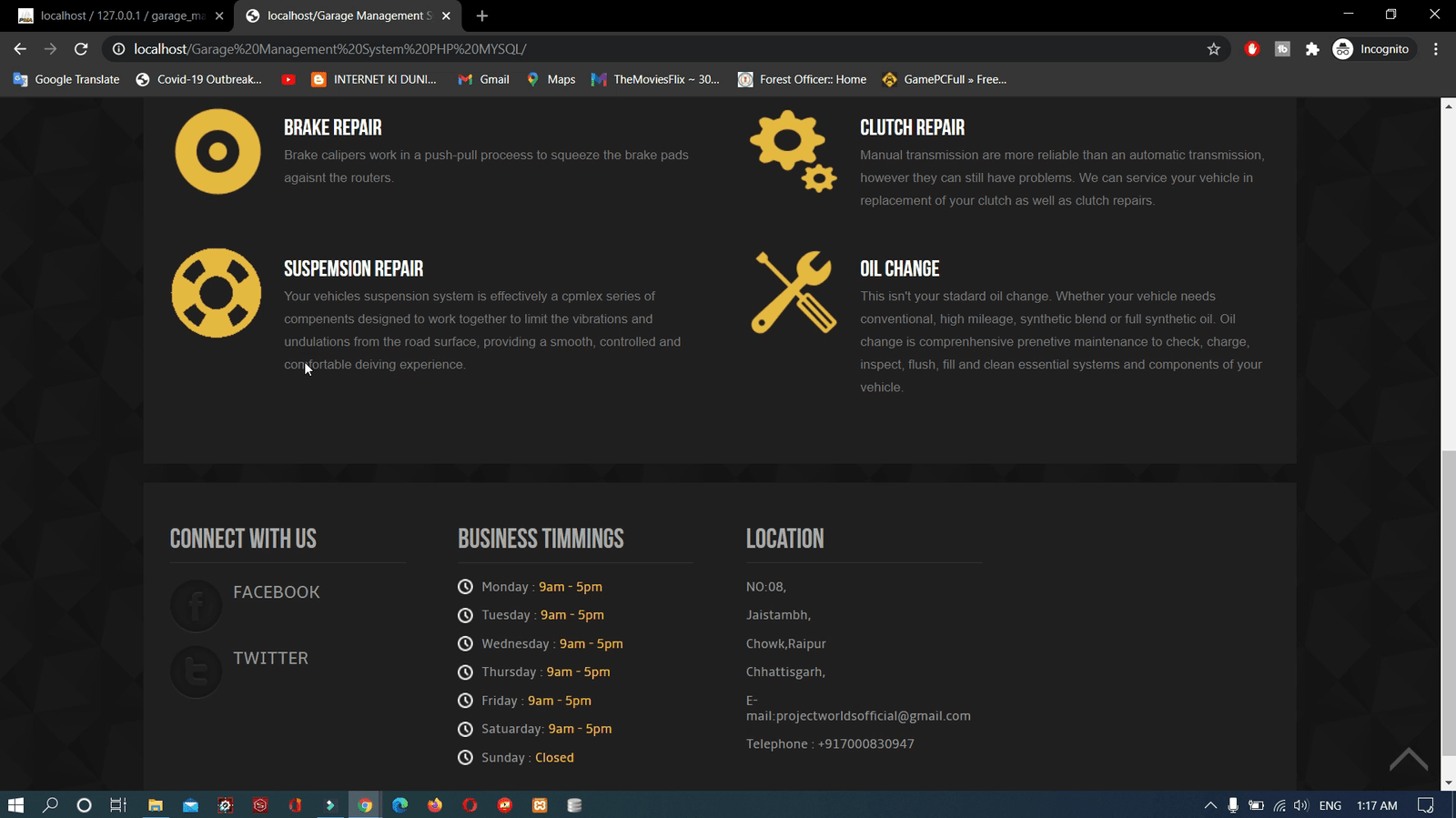Click the Oil Change wrench icon
The width and height of the screenshot is (1456, 818).
pyautogui.click(x=793, y=293)
